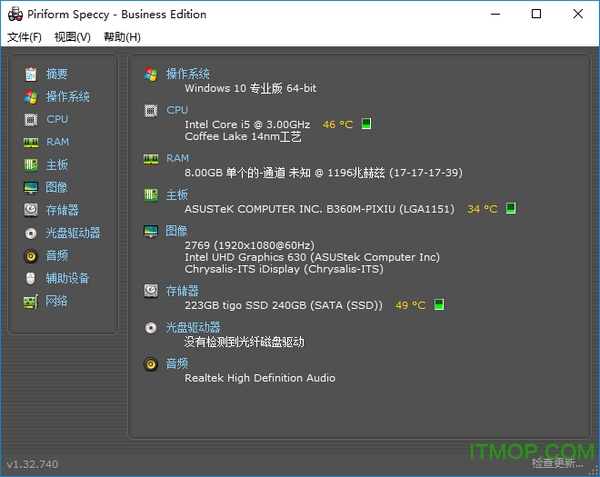This screenshot has height=477, width=600.
Task: Click 'Realtek High Definition Audio' text
Action: (x=260, y=378)
